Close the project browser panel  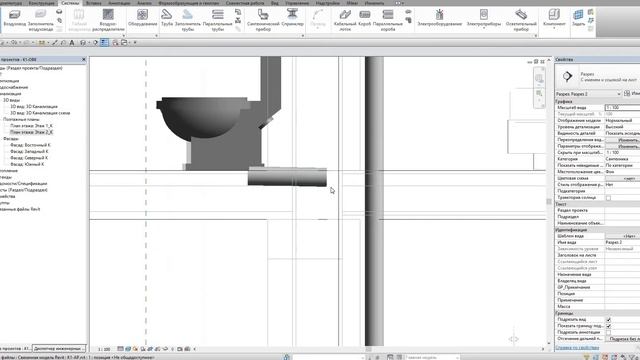84,60
